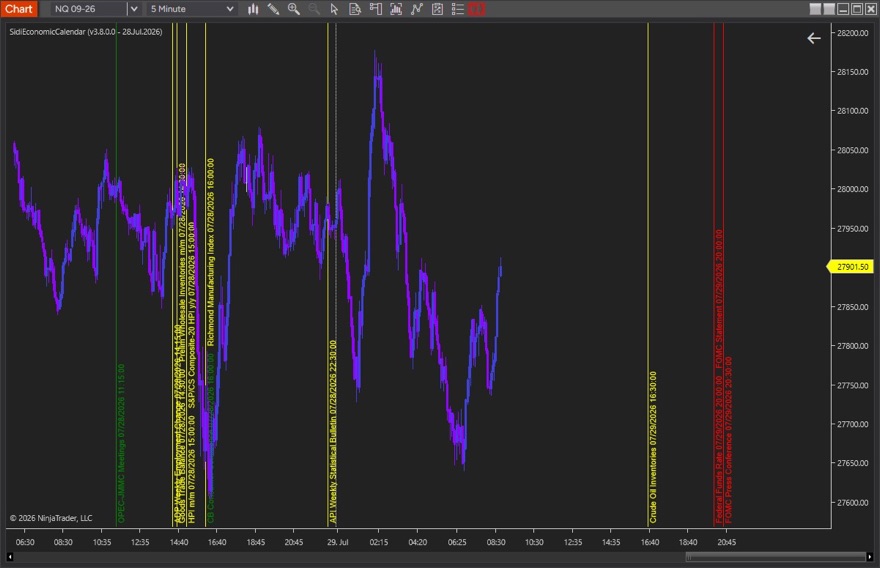The image size is (880, 568).
Task: Open the chart Properties list icon
Action: (457, 9)
